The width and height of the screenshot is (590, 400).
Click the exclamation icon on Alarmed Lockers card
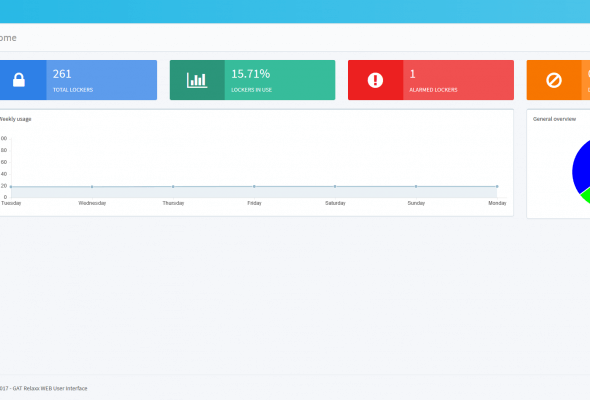(x=375, y=80)
